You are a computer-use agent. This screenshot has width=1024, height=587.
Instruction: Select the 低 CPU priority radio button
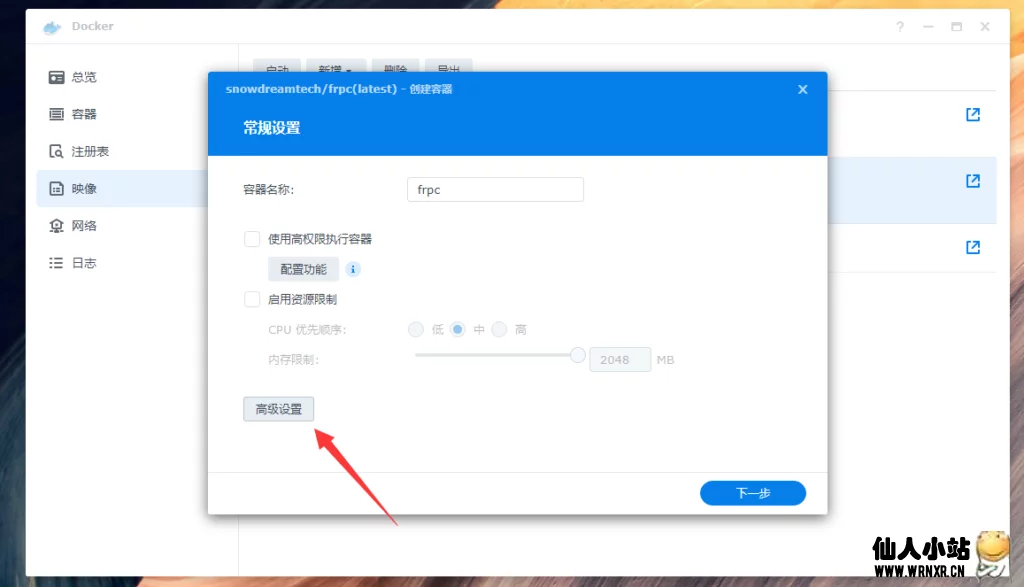[x=416, y=329]
